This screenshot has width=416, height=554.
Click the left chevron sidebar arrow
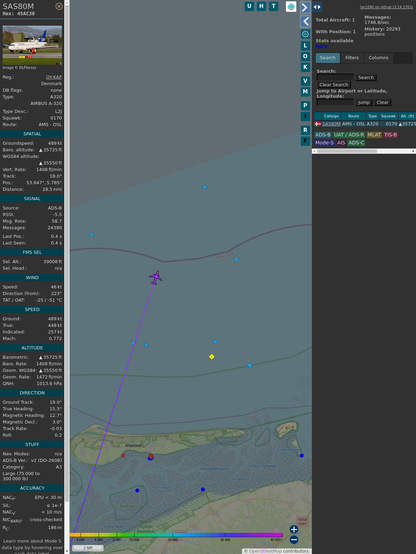[x=305, y=22]
